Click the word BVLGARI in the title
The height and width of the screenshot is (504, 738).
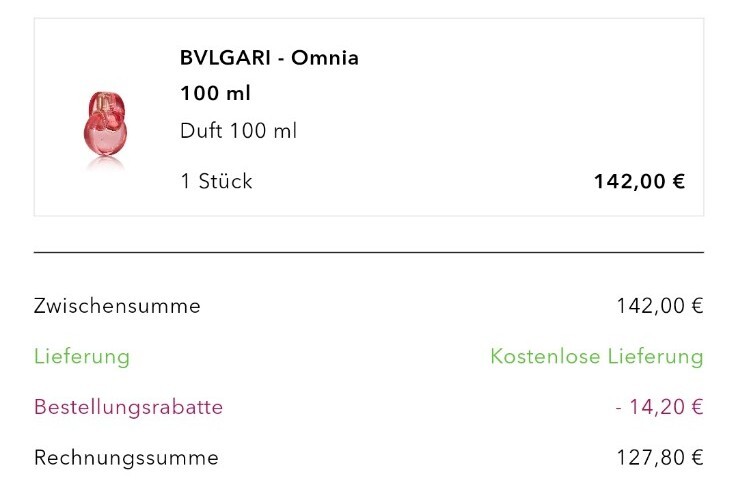point(225,58)
